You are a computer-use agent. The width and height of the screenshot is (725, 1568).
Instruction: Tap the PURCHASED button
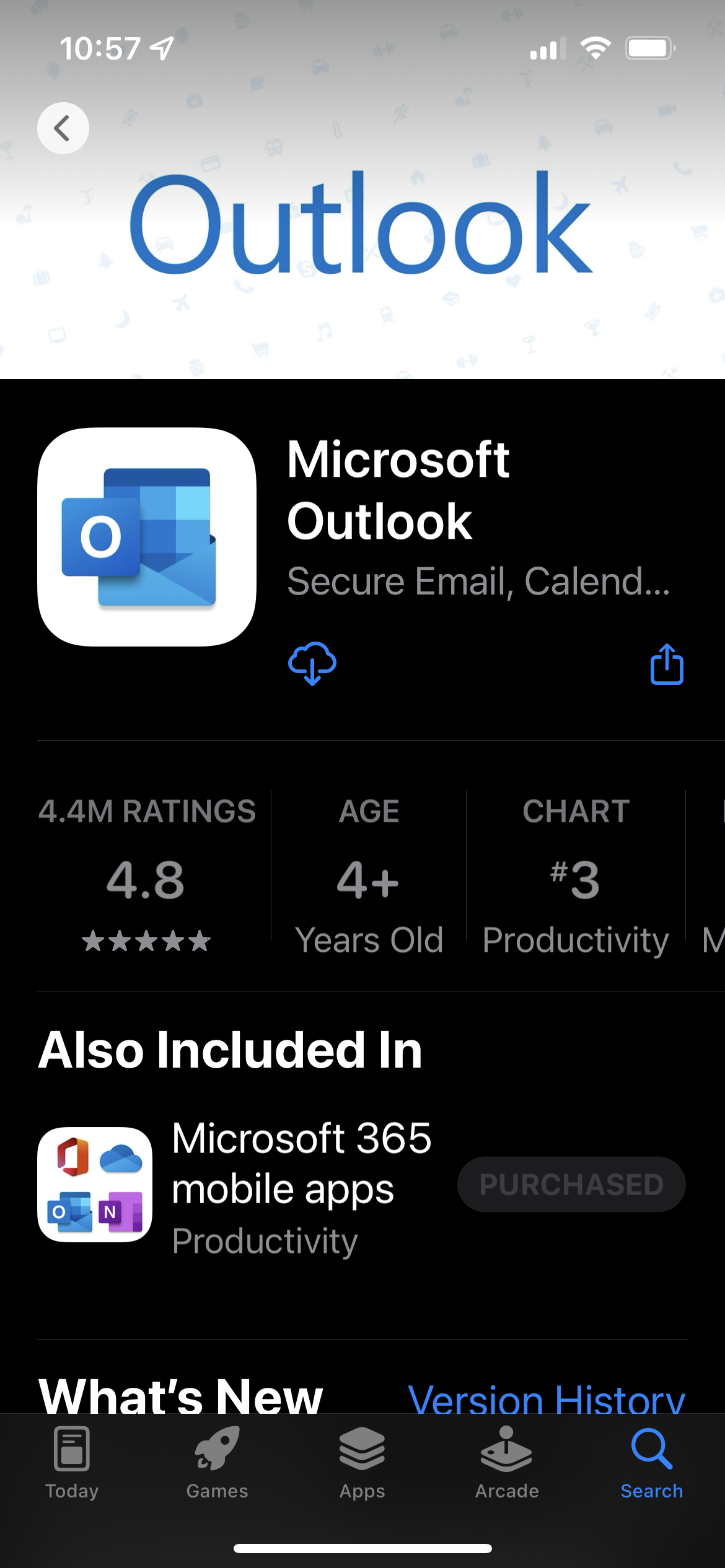coord(571,1184)
